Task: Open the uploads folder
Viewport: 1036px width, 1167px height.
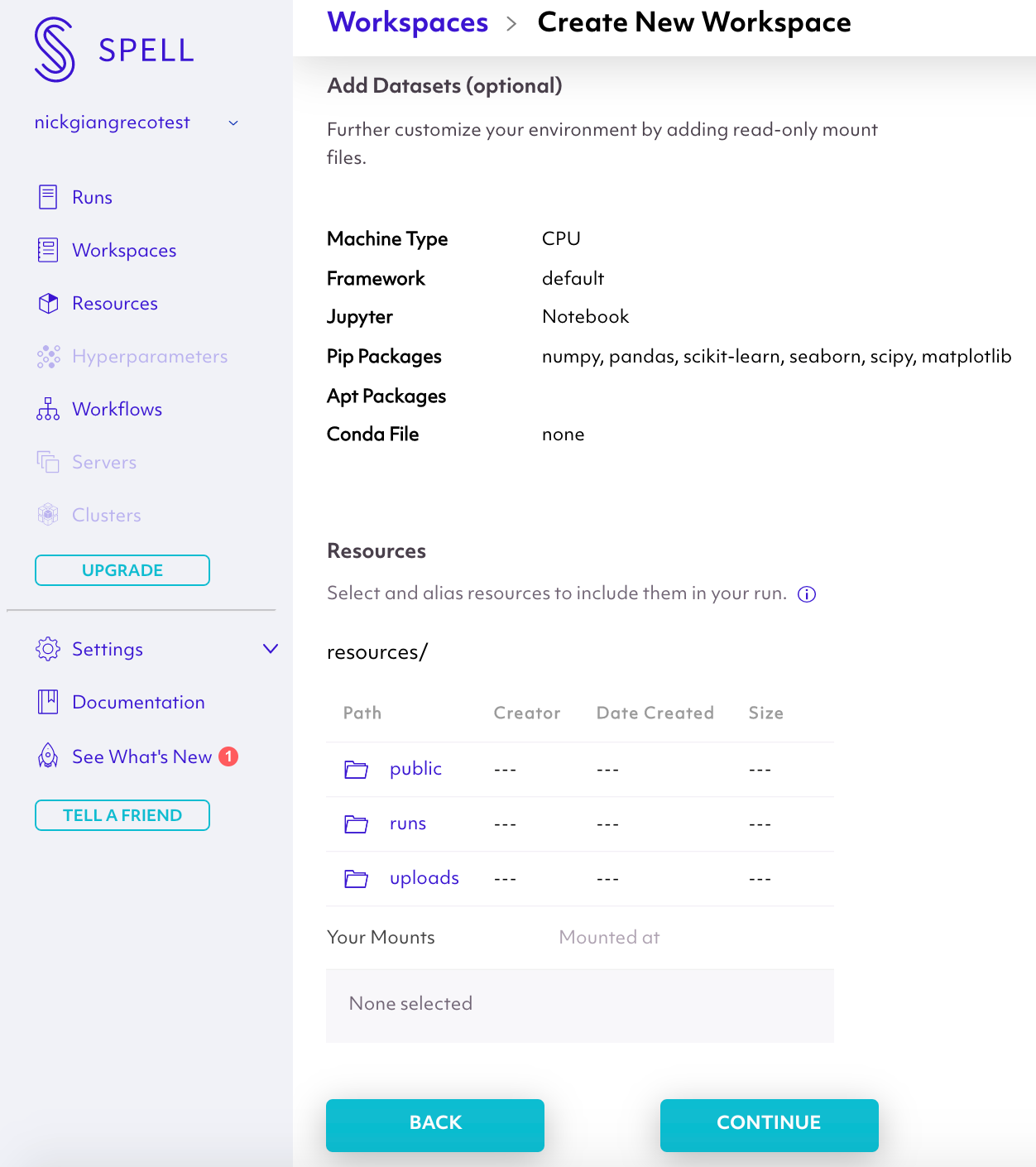Action: tap(424, 878)
